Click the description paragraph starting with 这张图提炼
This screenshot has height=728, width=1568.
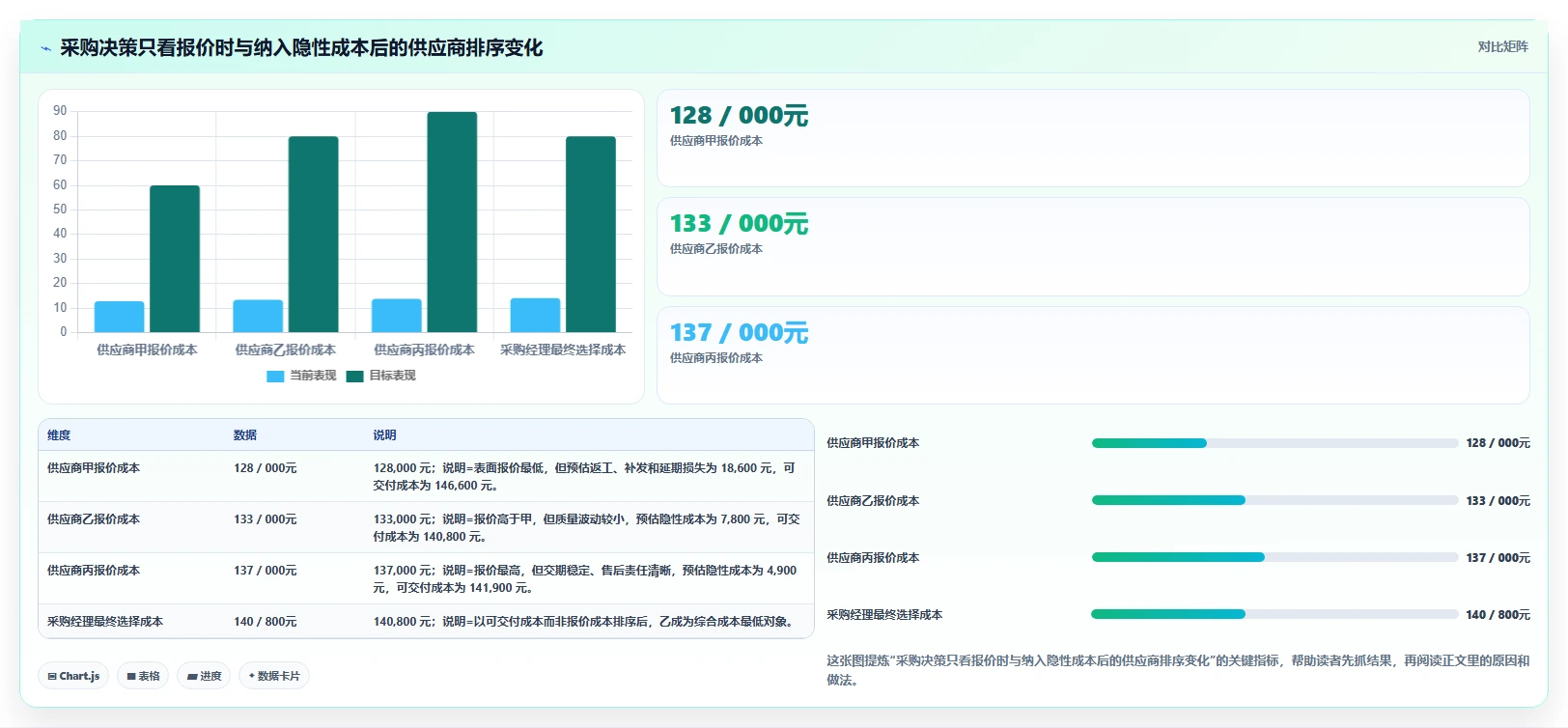click(1178, 670)
